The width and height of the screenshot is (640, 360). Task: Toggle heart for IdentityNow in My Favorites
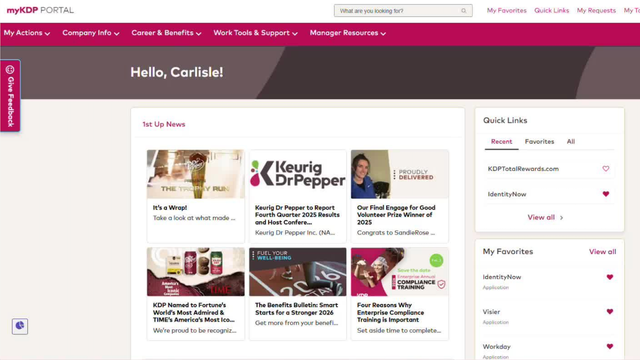pyautogui.click(x=610, y=277)
